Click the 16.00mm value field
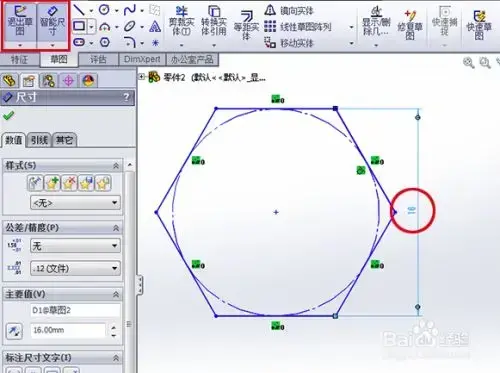 point(68,330)
